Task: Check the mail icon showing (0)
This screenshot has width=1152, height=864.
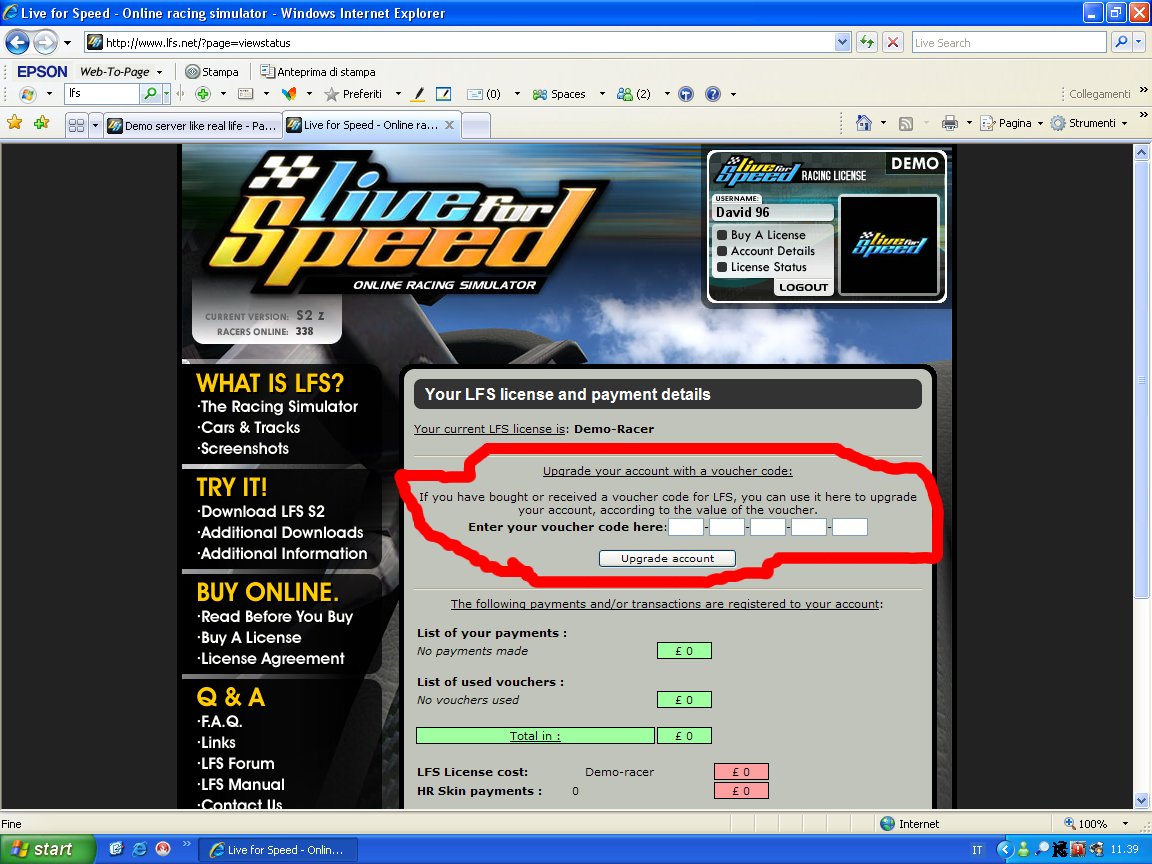Action: pos(483,94)
